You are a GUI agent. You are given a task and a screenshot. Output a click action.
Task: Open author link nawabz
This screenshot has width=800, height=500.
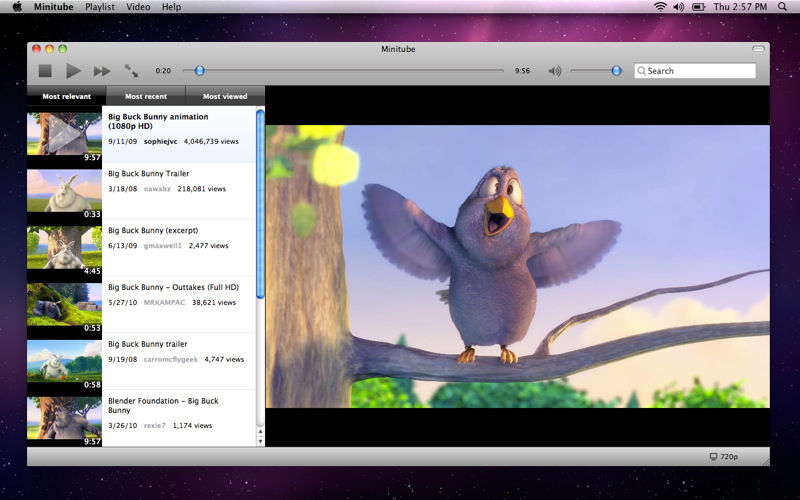[157, 189]
